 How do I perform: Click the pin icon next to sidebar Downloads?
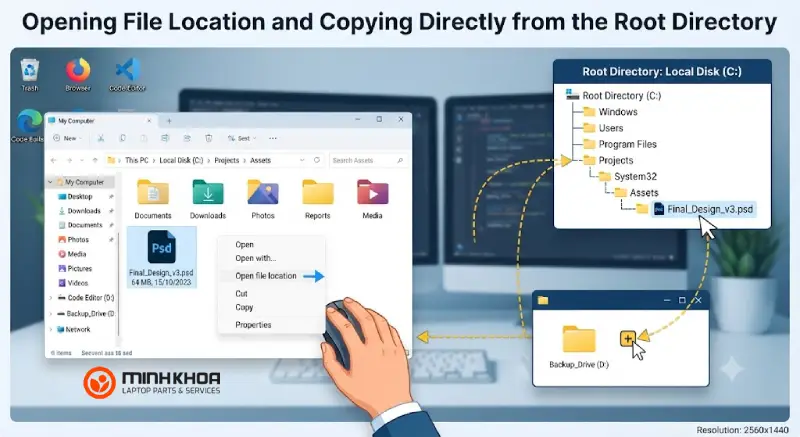[x=111, y=211]
